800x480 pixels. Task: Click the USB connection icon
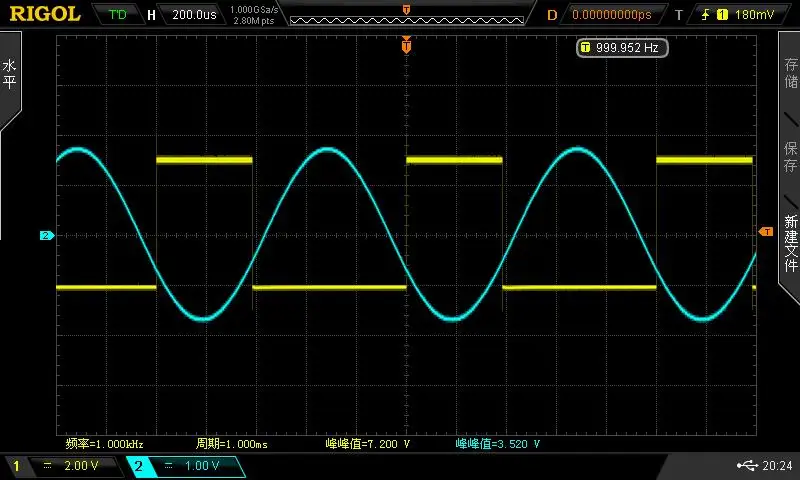[747, 465]
